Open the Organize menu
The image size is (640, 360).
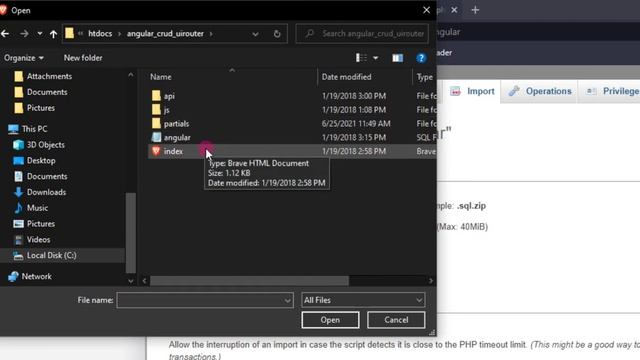pyautogui.click(x=24, y=58)
